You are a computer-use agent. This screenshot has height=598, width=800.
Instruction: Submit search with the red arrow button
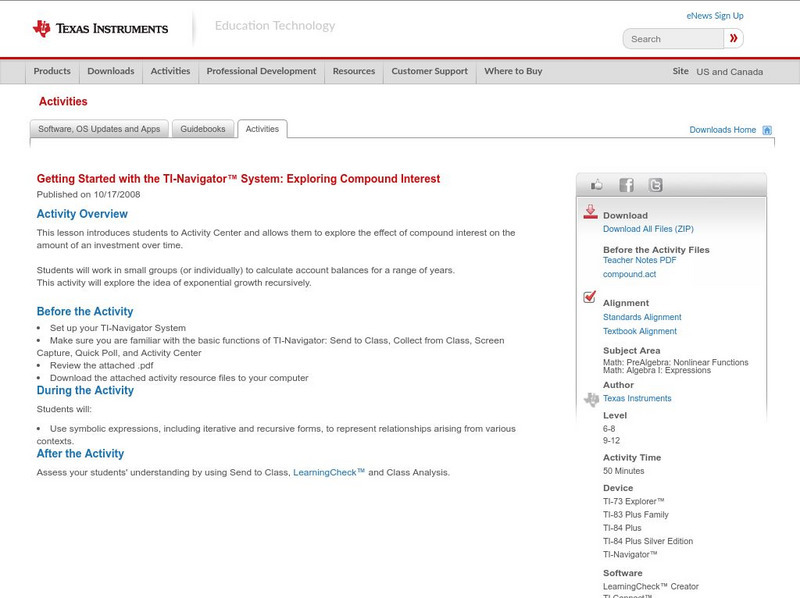[x=734, y=38]
